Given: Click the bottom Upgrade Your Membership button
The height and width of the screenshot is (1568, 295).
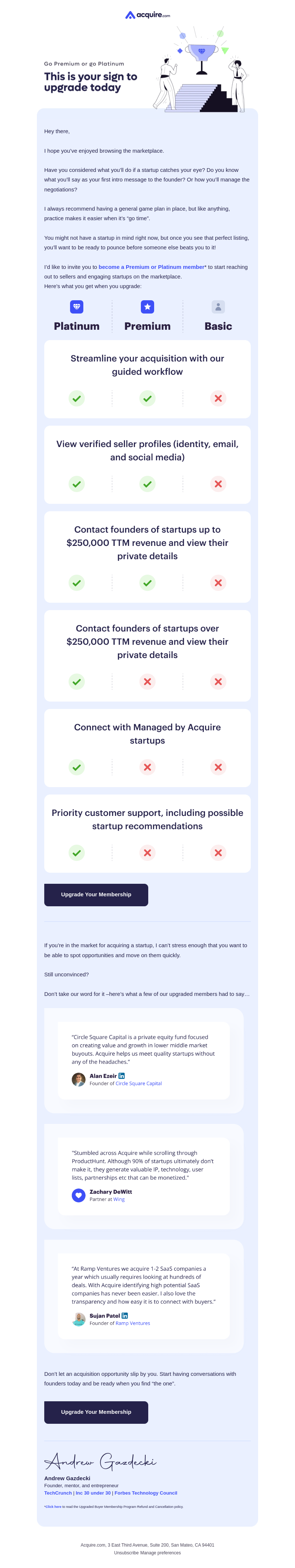Looking at the screenshot, I should pyautogui.click(x=96, y=1412).
